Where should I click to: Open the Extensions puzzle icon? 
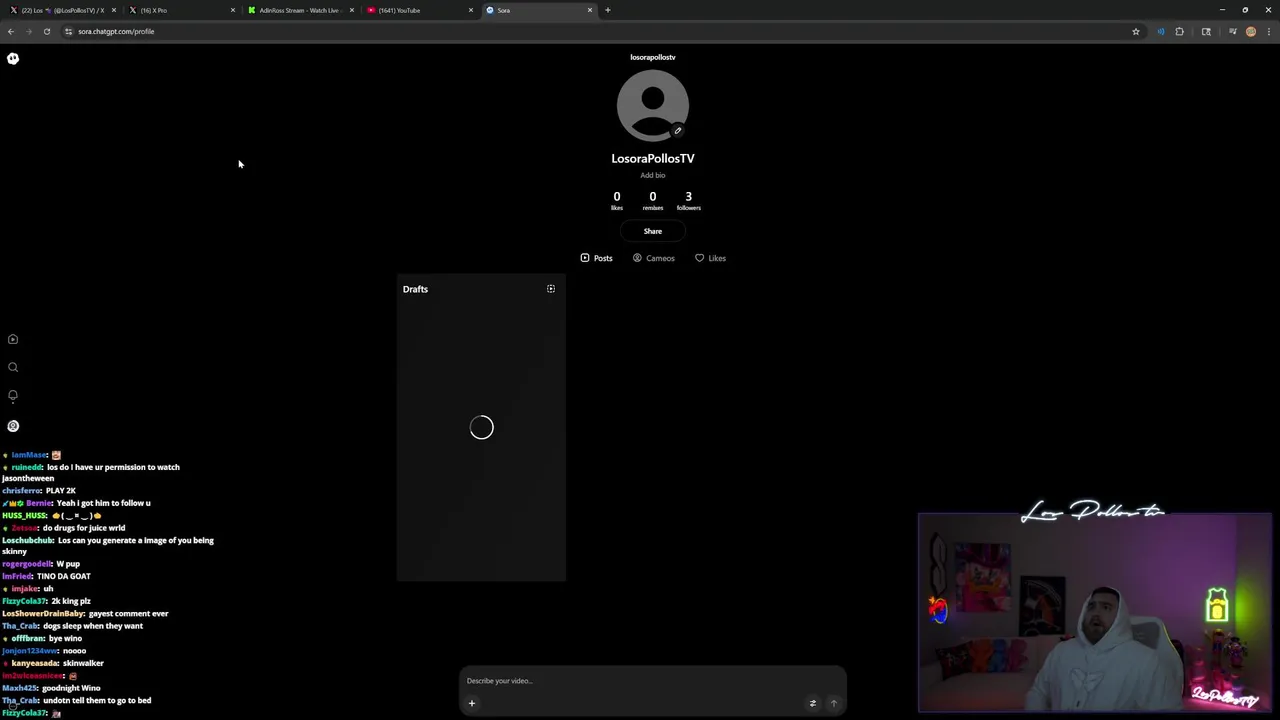tap(1179, 31)
